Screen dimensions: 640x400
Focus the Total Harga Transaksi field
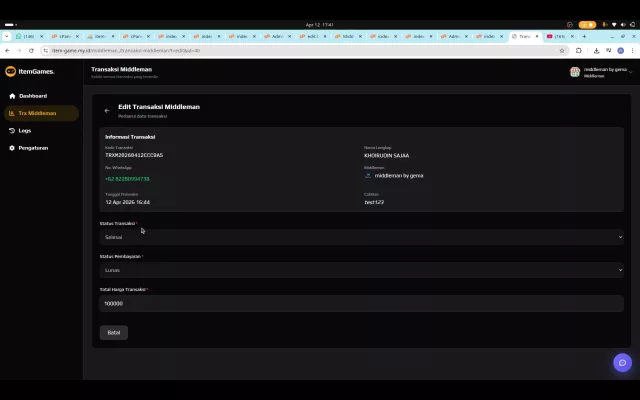click(x=362, y=303)
